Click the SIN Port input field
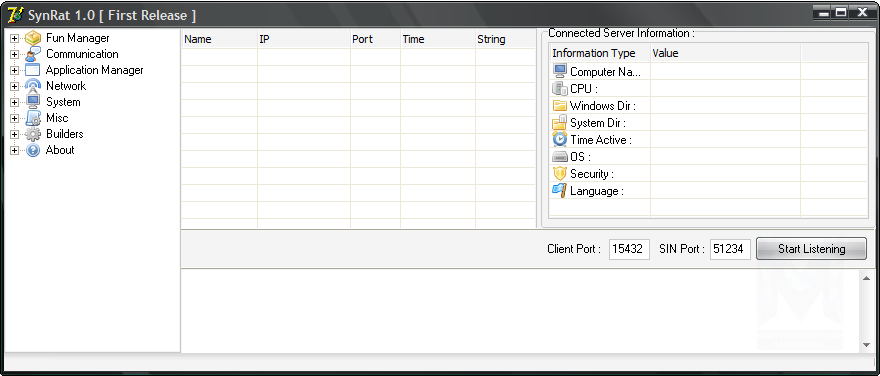Image resolution: width=880 pixels, height=376 pixels. 730,249
